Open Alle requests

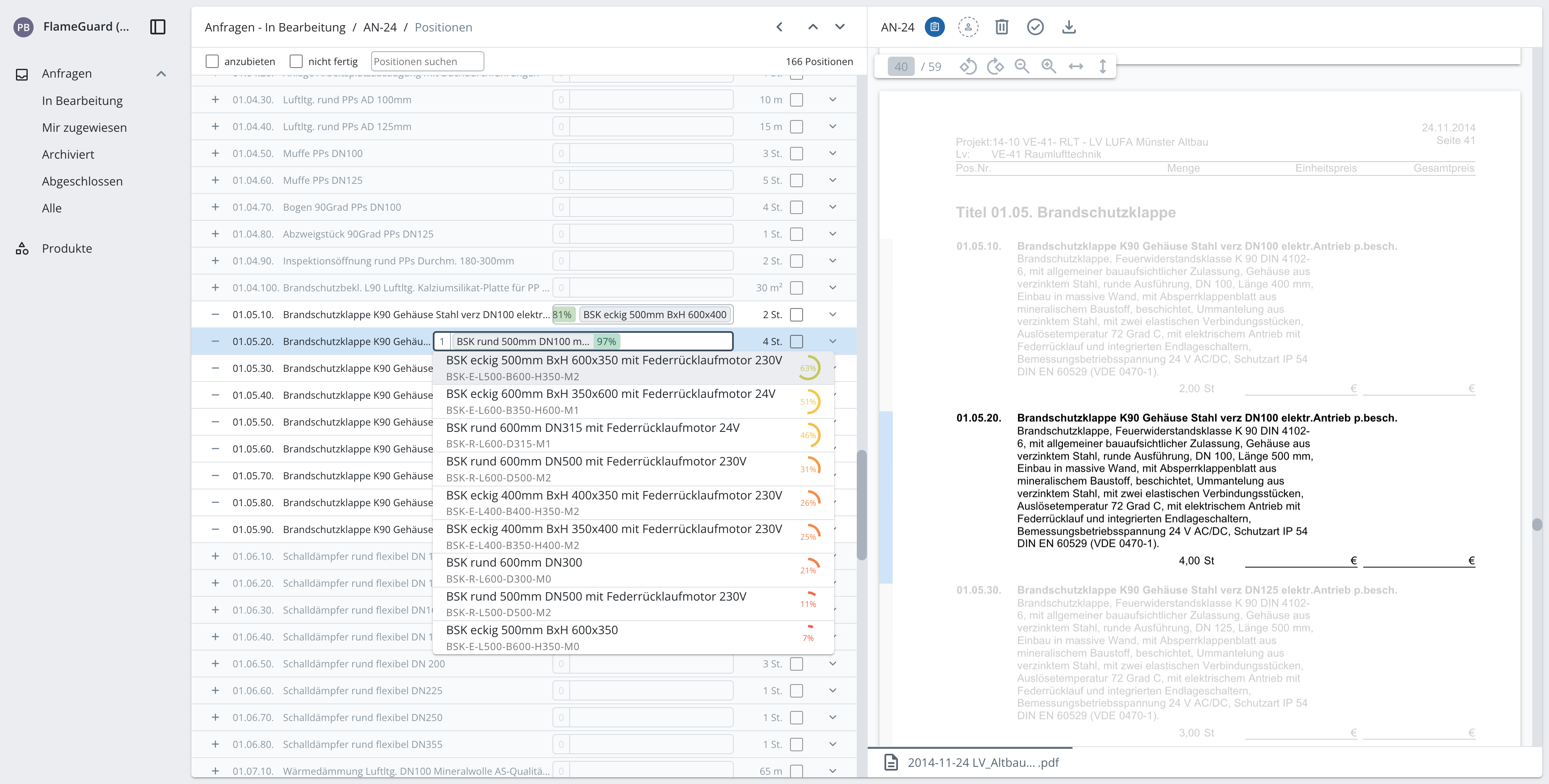pos(52,208)
